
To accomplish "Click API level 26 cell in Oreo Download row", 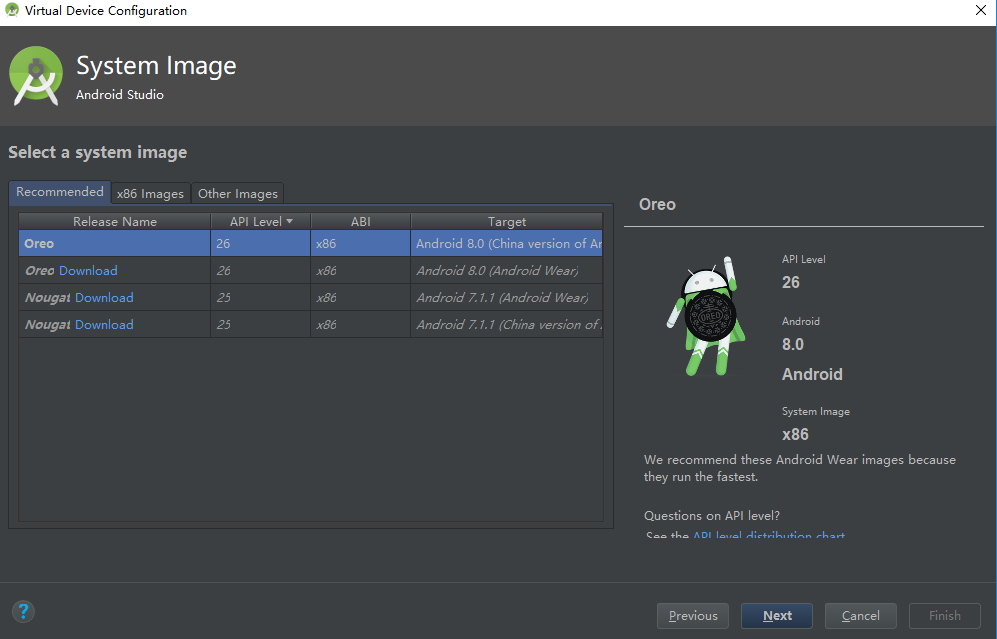I will pyautogui.click(x=261, y=271).
